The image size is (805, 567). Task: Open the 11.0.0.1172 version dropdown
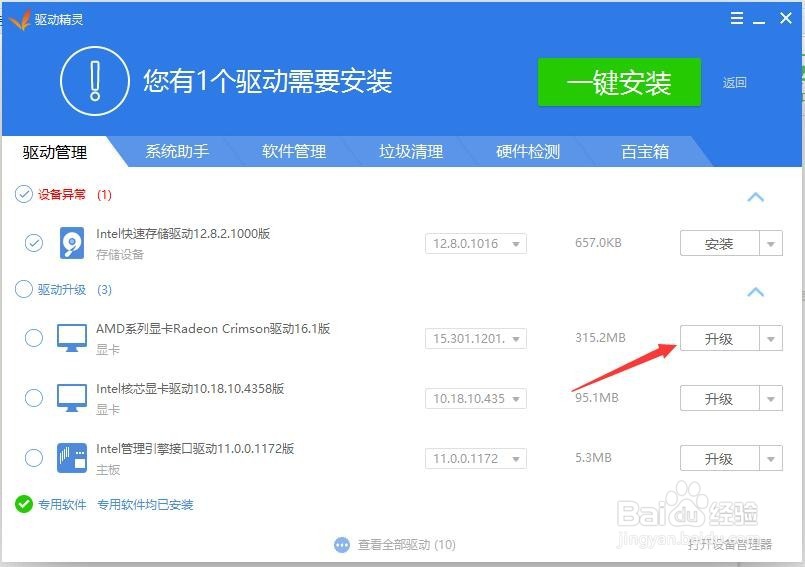[476, 458]
